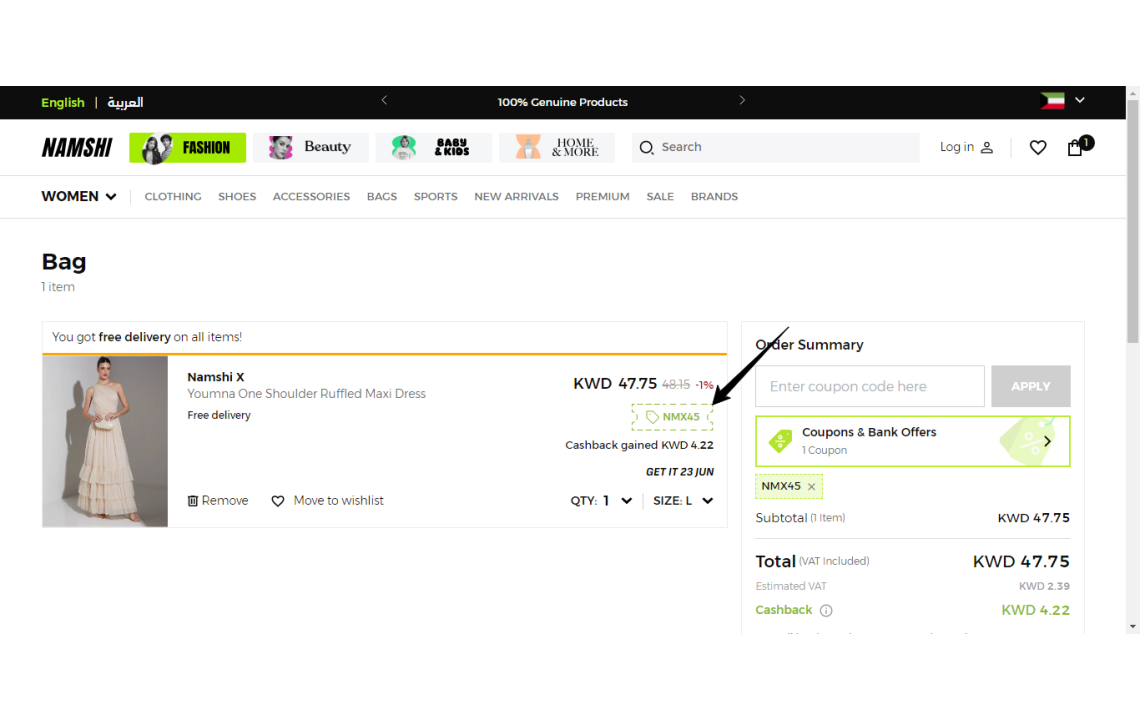Open the SALE menu
Image resolution: width=1140 pixels, height=720 pixels.
coord(660,197)
